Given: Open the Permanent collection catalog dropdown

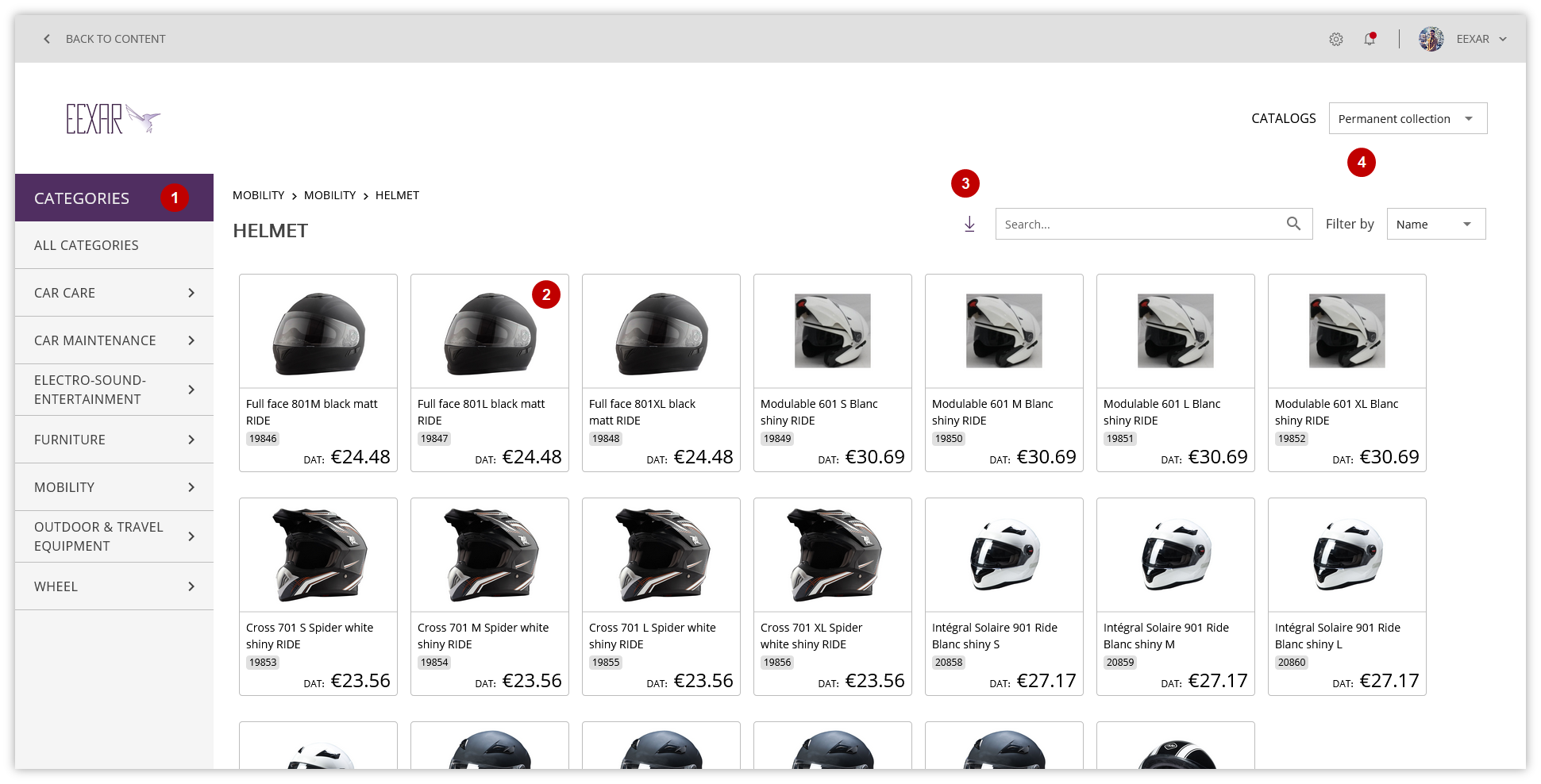Looking at the screenshot, I should tap(1408, 118).
